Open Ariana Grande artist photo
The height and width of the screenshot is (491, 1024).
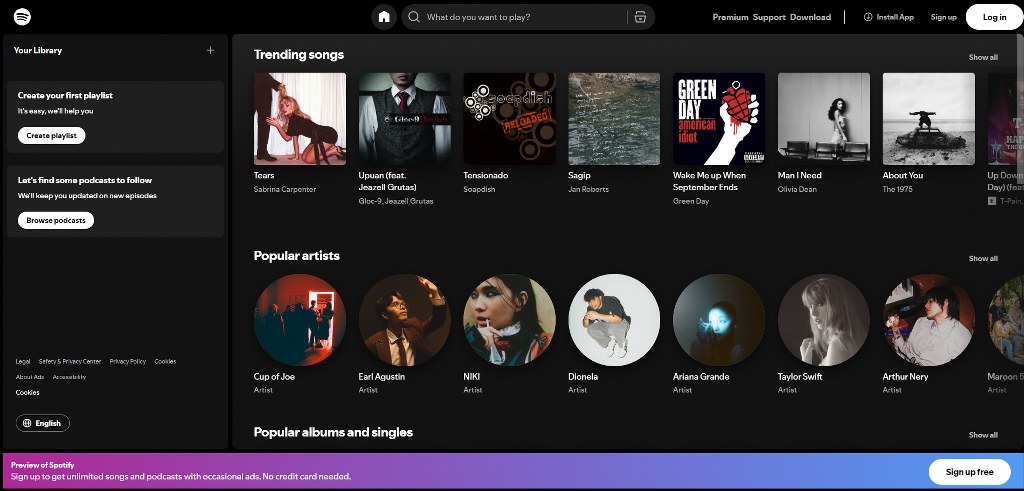pyautogui.click(x=719, y=320)
